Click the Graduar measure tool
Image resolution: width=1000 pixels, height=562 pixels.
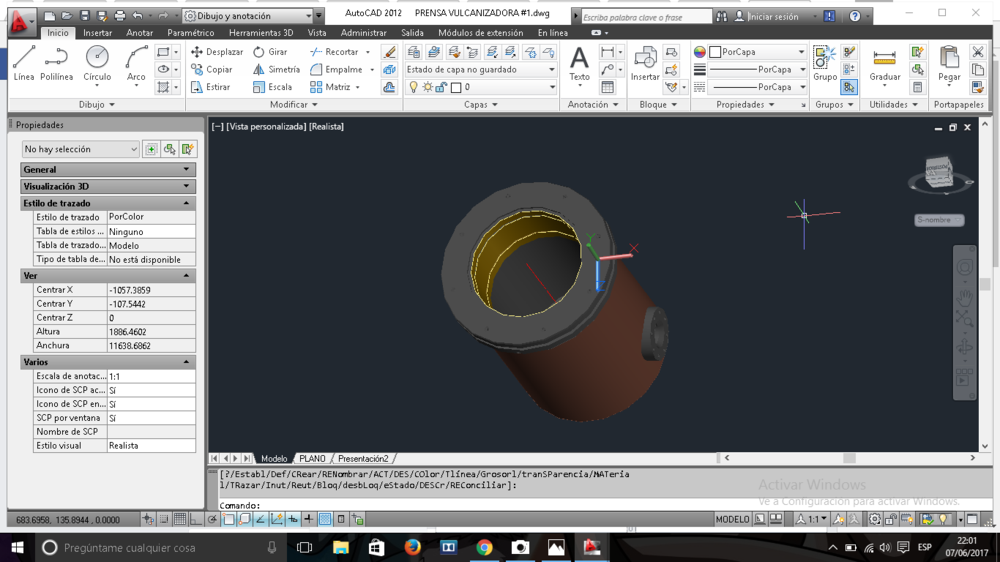884,64
